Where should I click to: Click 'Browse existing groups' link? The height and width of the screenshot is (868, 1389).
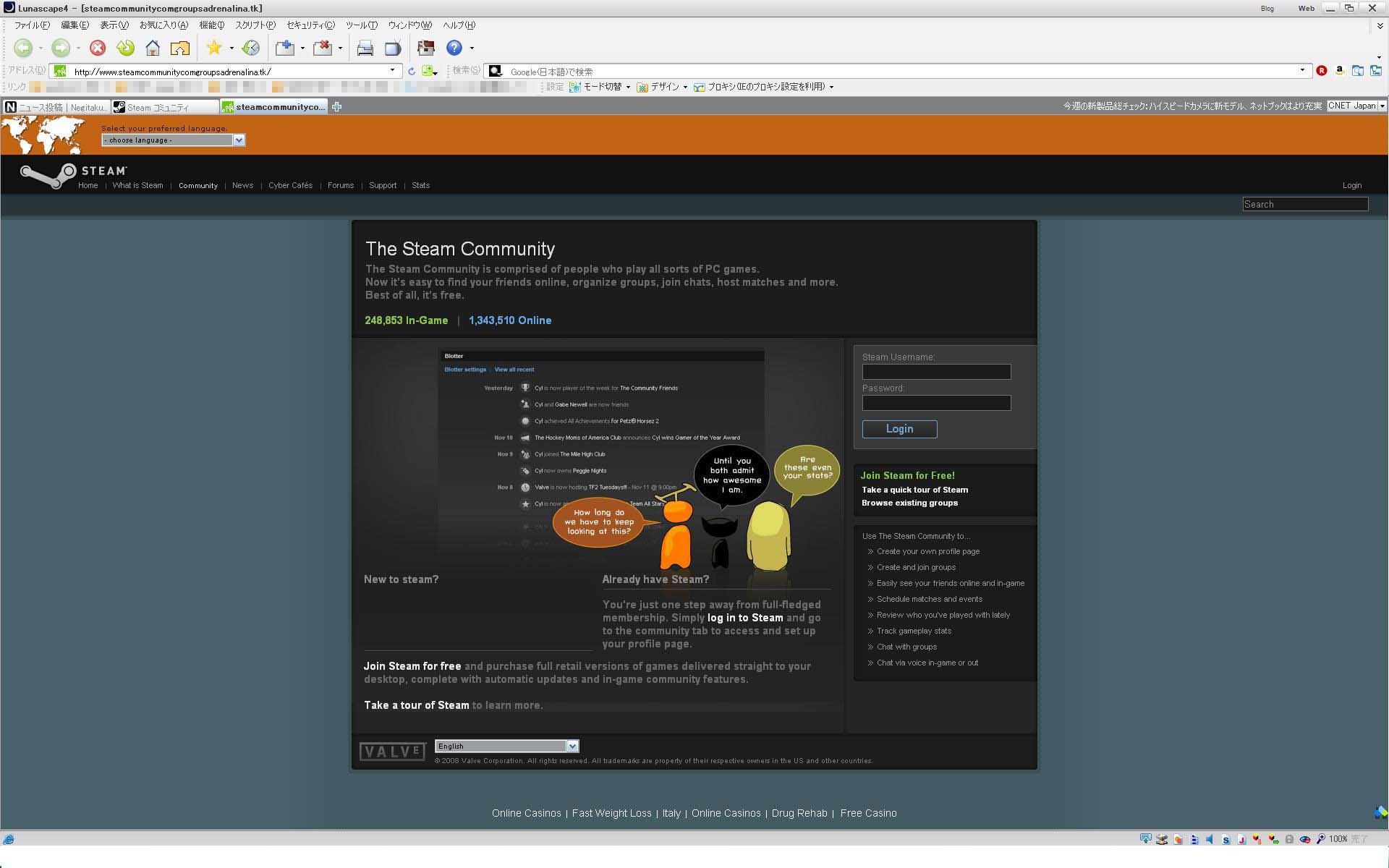point(909,503)
